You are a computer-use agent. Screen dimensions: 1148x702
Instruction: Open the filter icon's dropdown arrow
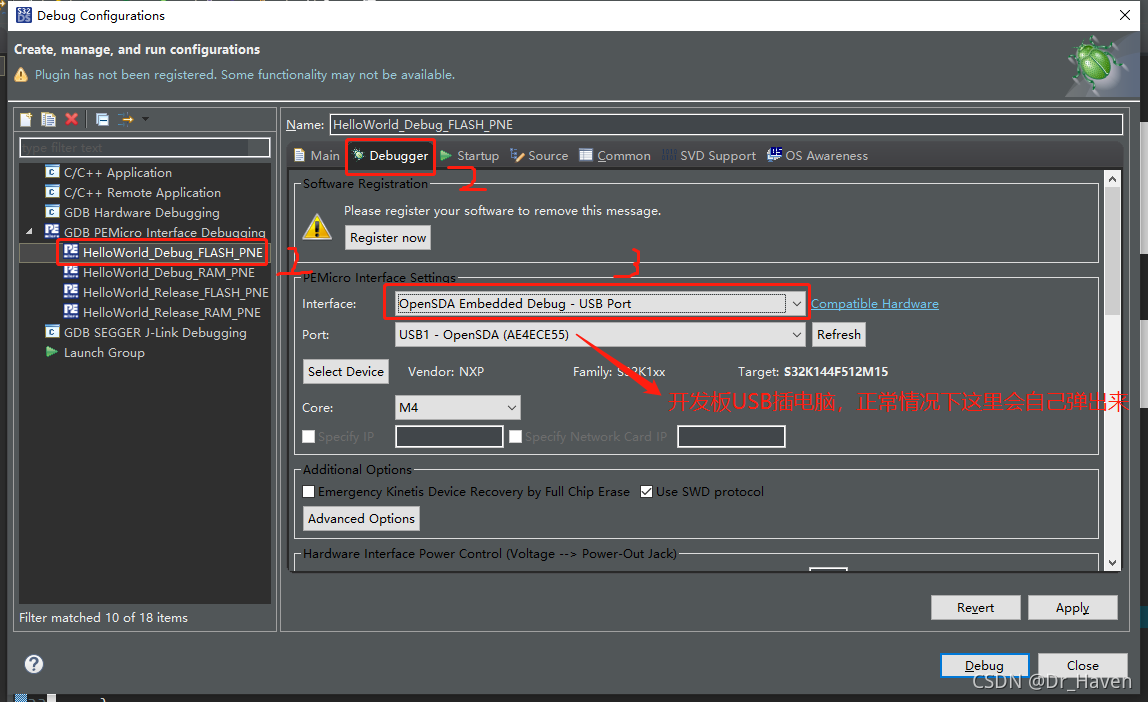(x=145, y=119)
